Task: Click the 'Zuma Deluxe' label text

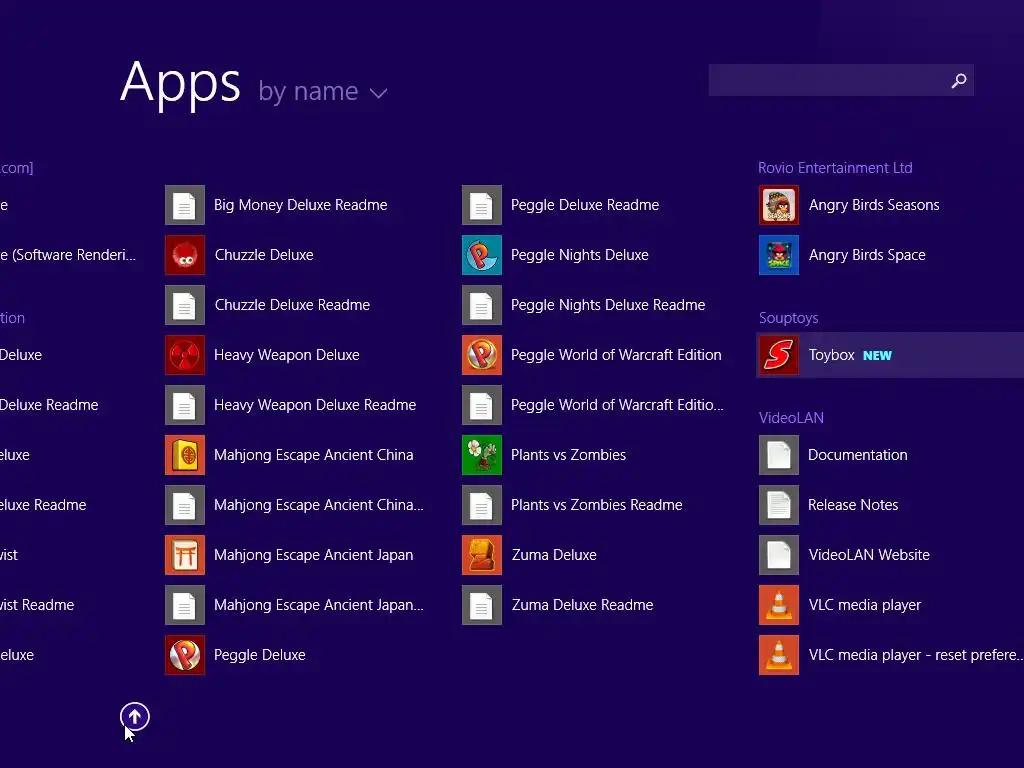Action: [x=554, y=555]
